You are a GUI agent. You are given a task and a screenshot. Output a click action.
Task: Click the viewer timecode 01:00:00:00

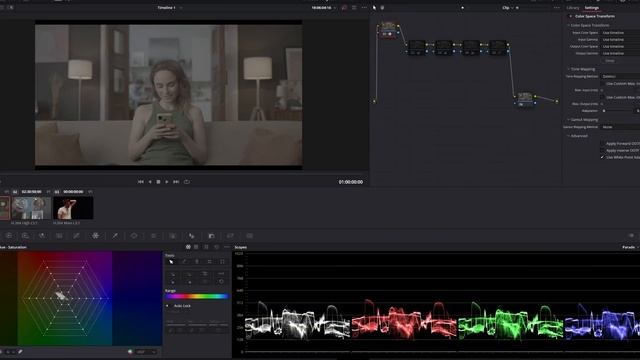pyautogui.click(x=351, y=182)
